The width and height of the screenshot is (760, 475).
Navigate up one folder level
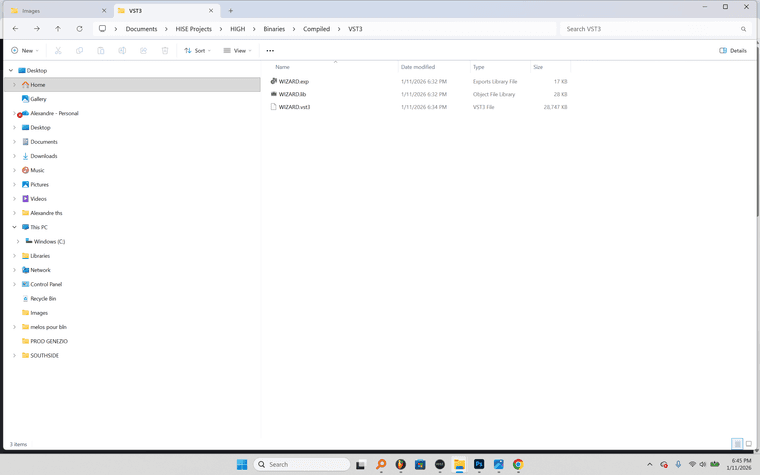tap(58, 29)
